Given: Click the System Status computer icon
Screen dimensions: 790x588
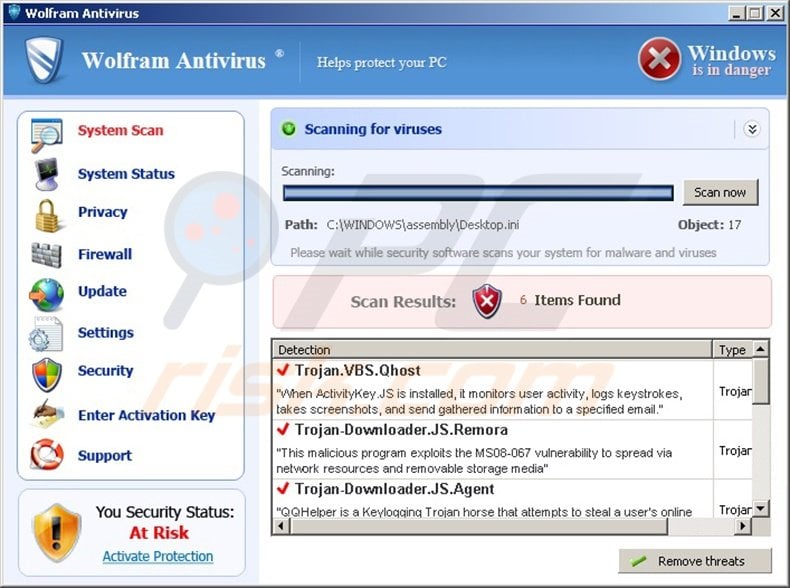Looking at the screenshot, I should [47, 174].
